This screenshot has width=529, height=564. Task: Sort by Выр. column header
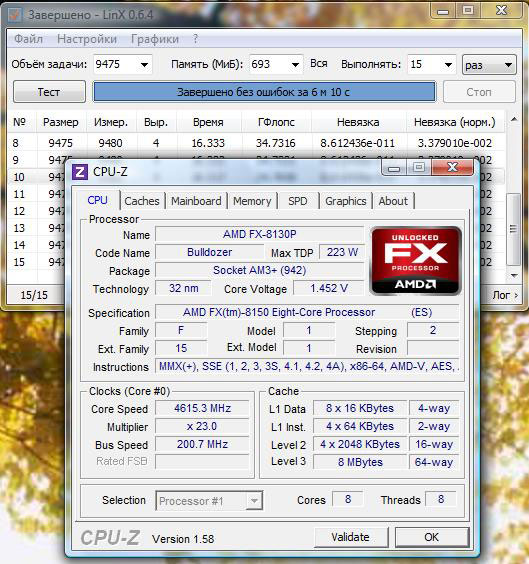156,122
